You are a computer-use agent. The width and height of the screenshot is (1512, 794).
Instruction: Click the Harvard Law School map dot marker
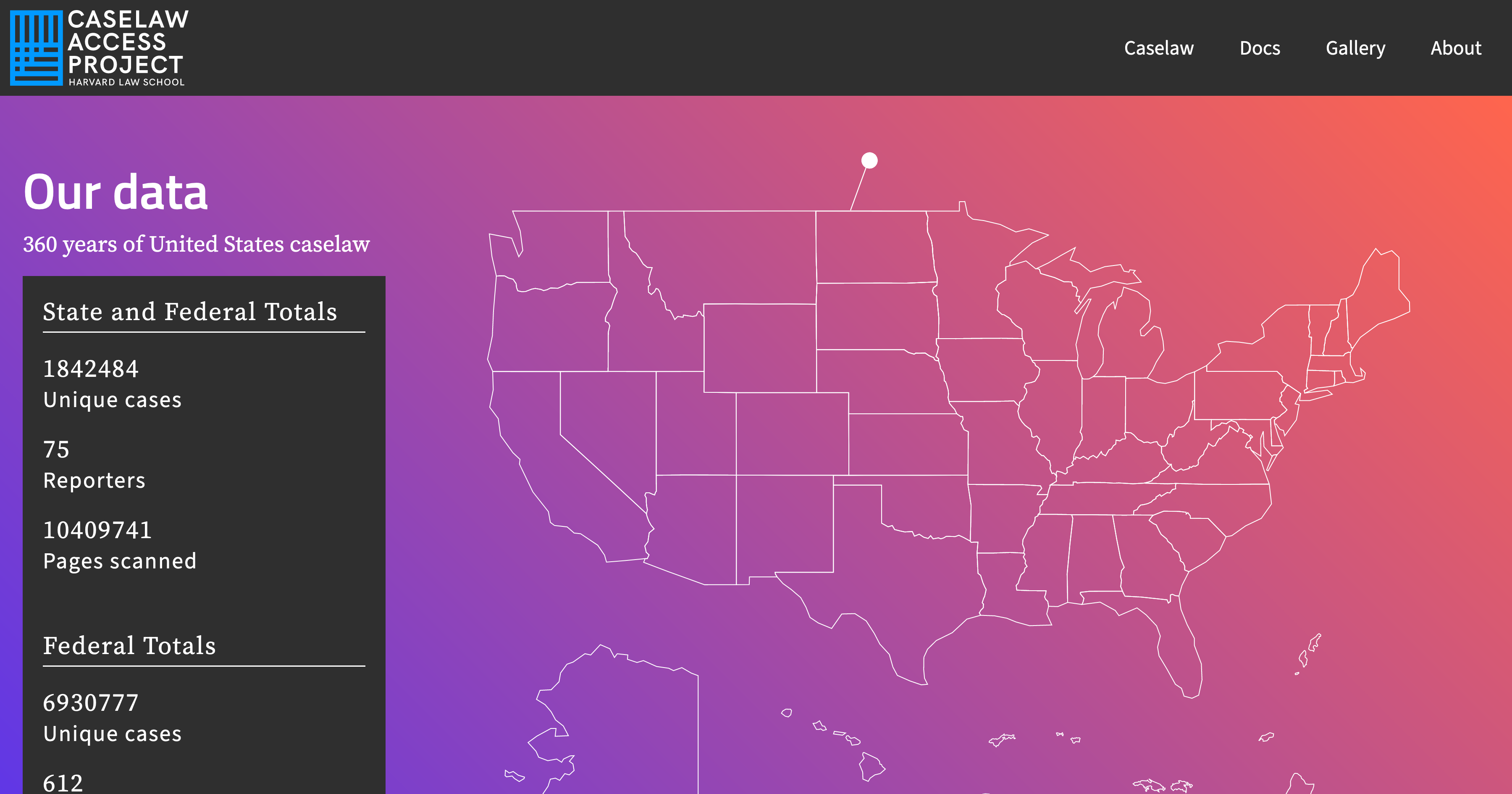coord(870,159)
